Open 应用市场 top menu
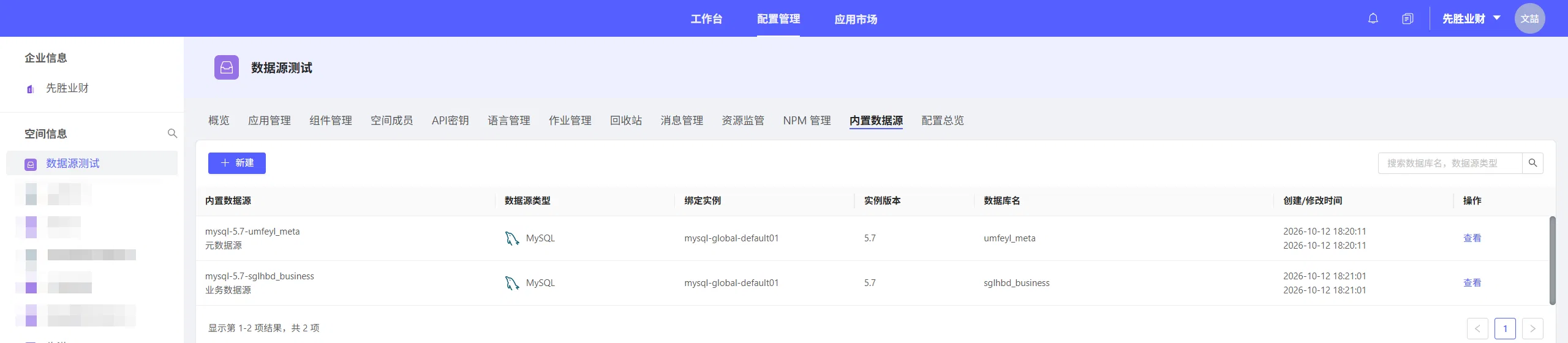Image resolution: width=1568 pixels, height=343 pixels. pyautogui.click(x=856, y=19)
